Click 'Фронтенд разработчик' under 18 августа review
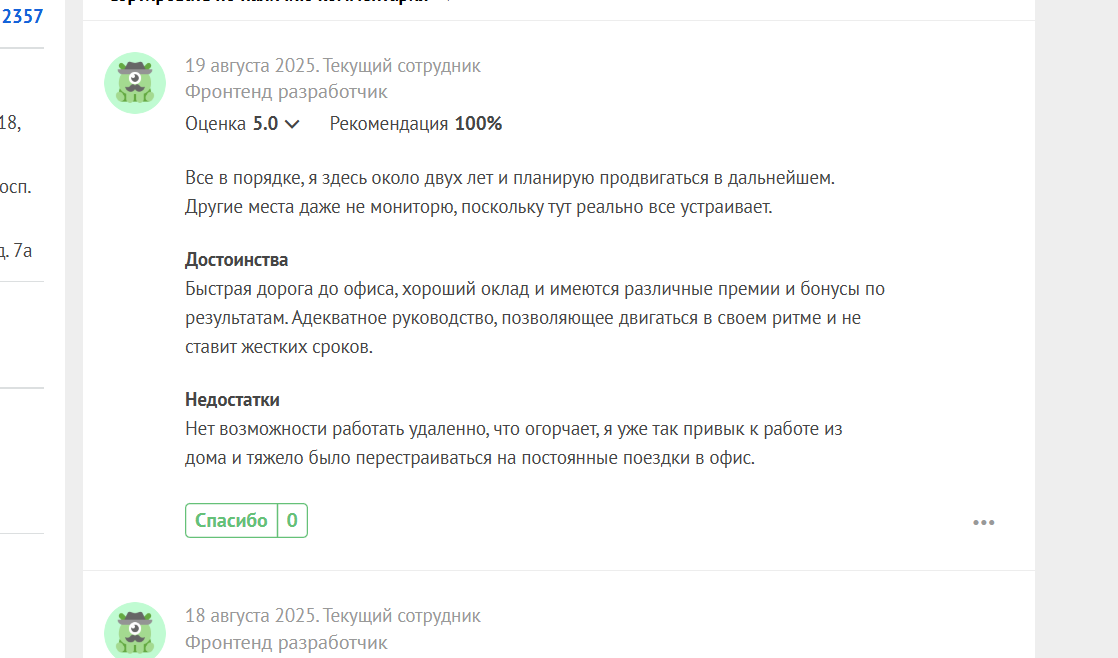Viewport: 1118px width, 658px height. [286, 642]
